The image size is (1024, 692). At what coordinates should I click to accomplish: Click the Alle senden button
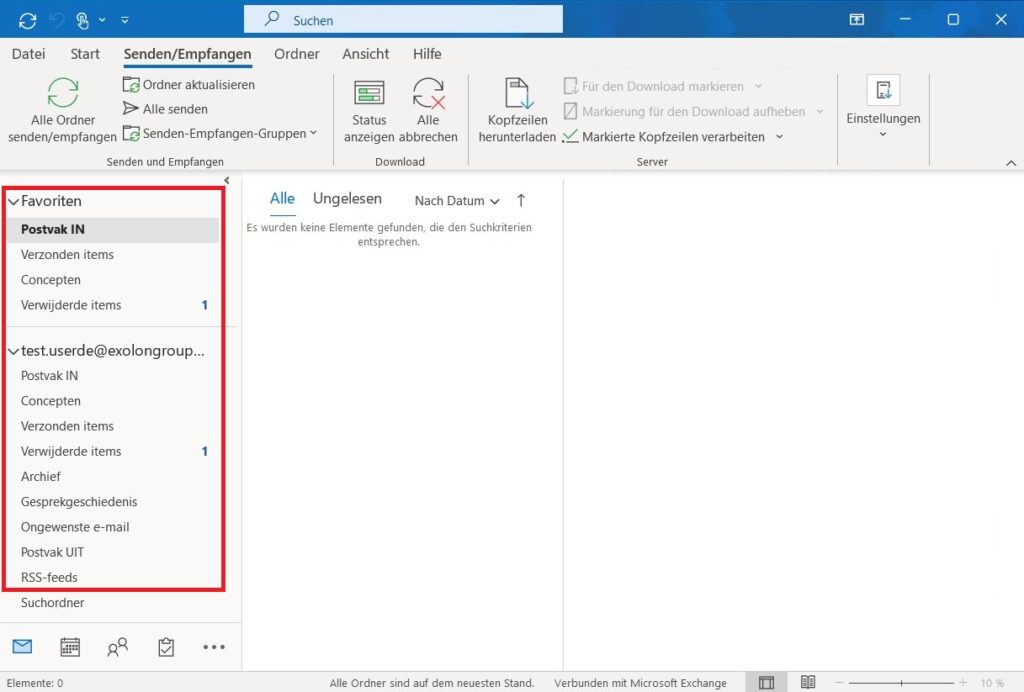click(166, 109)
